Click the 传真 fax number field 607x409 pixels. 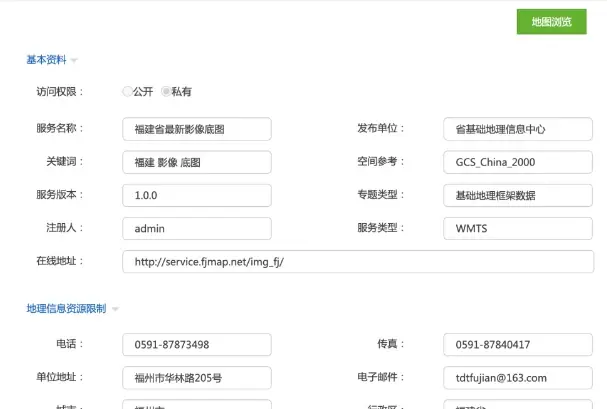(x=518, y=345)
